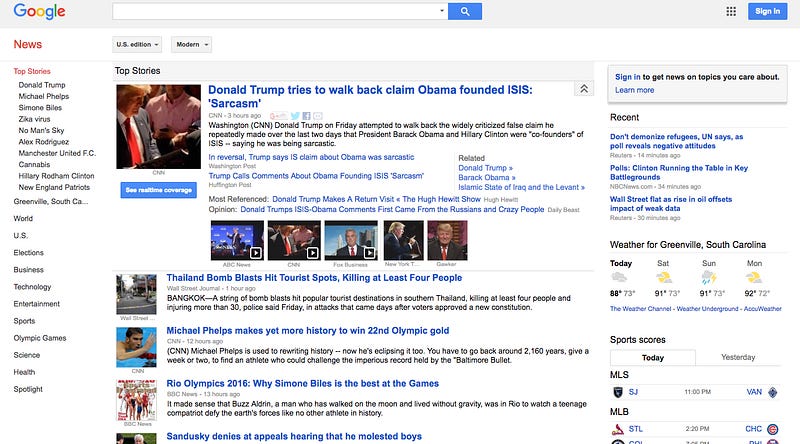Select Elections section in sidebar
This screenshot has height=444, width=800.
29,253
